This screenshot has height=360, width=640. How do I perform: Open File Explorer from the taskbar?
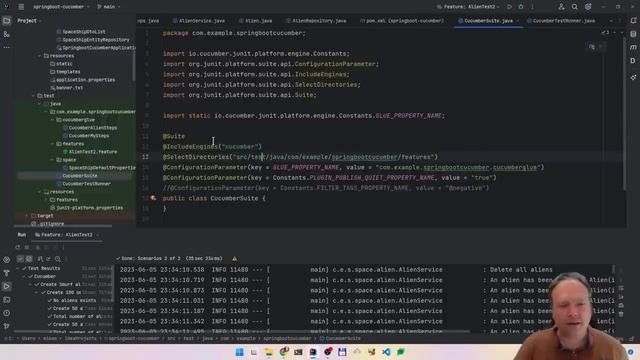point(269,352)
